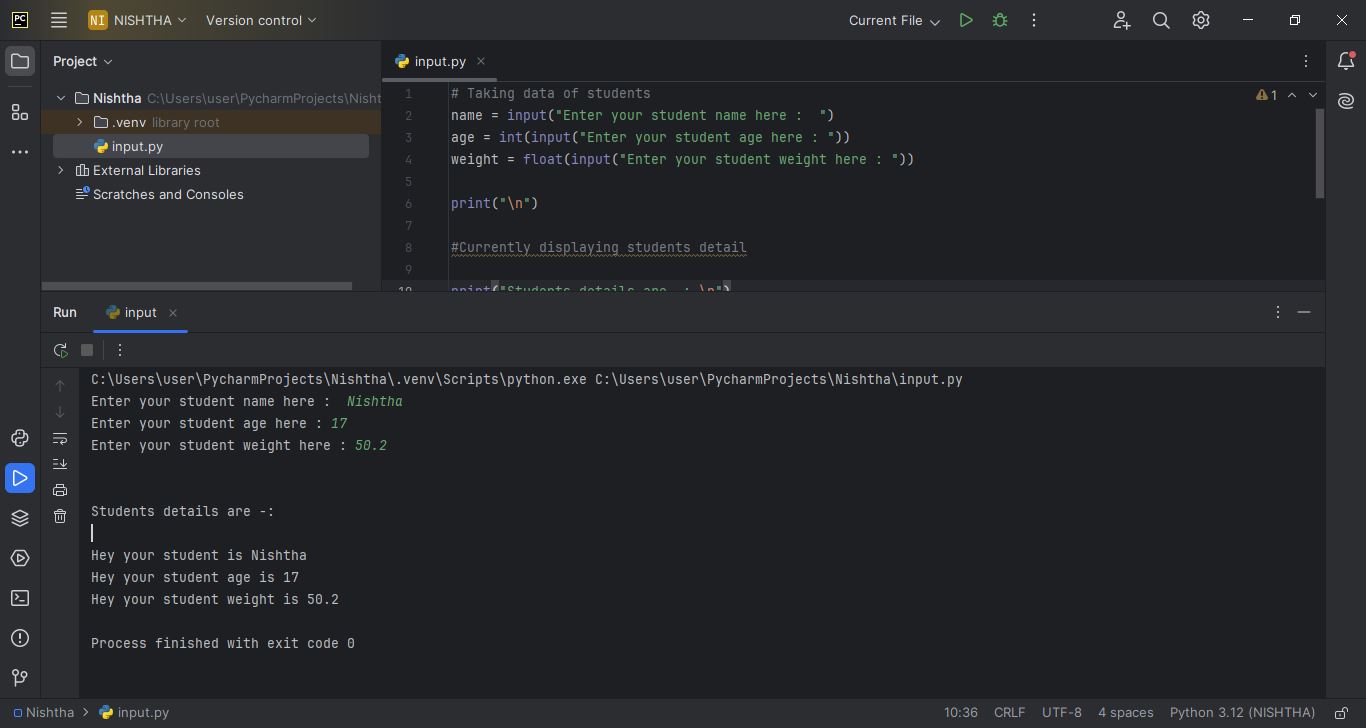
Task: Click the 10:36 caret position indicator
Action: pos(961,713)
